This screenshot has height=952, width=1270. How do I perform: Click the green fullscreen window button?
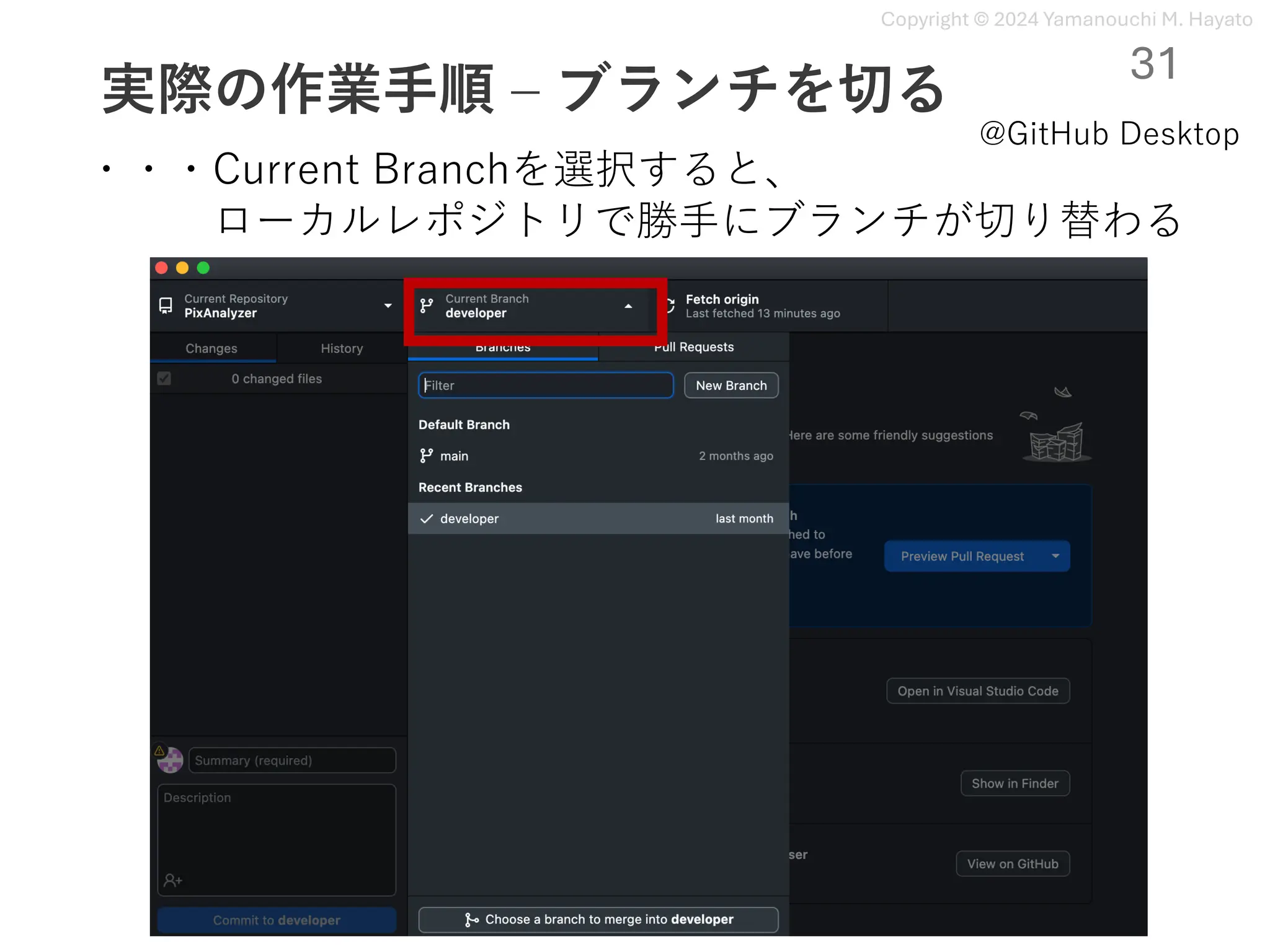[x=203, y=268]
